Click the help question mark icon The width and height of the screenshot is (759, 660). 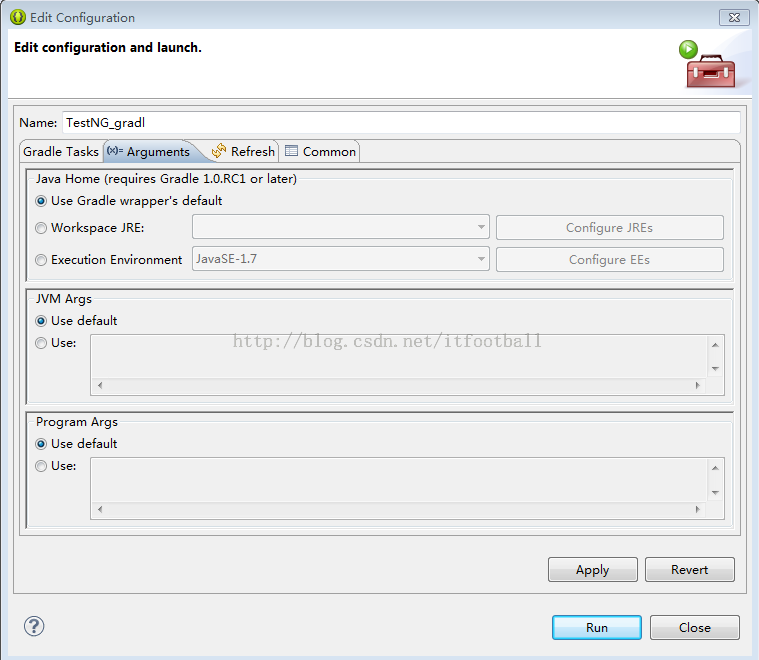[x=34, y=626]
